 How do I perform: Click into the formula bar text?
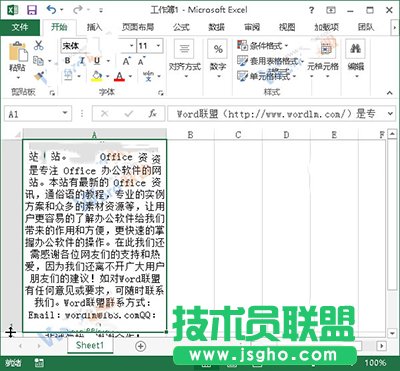276,114
